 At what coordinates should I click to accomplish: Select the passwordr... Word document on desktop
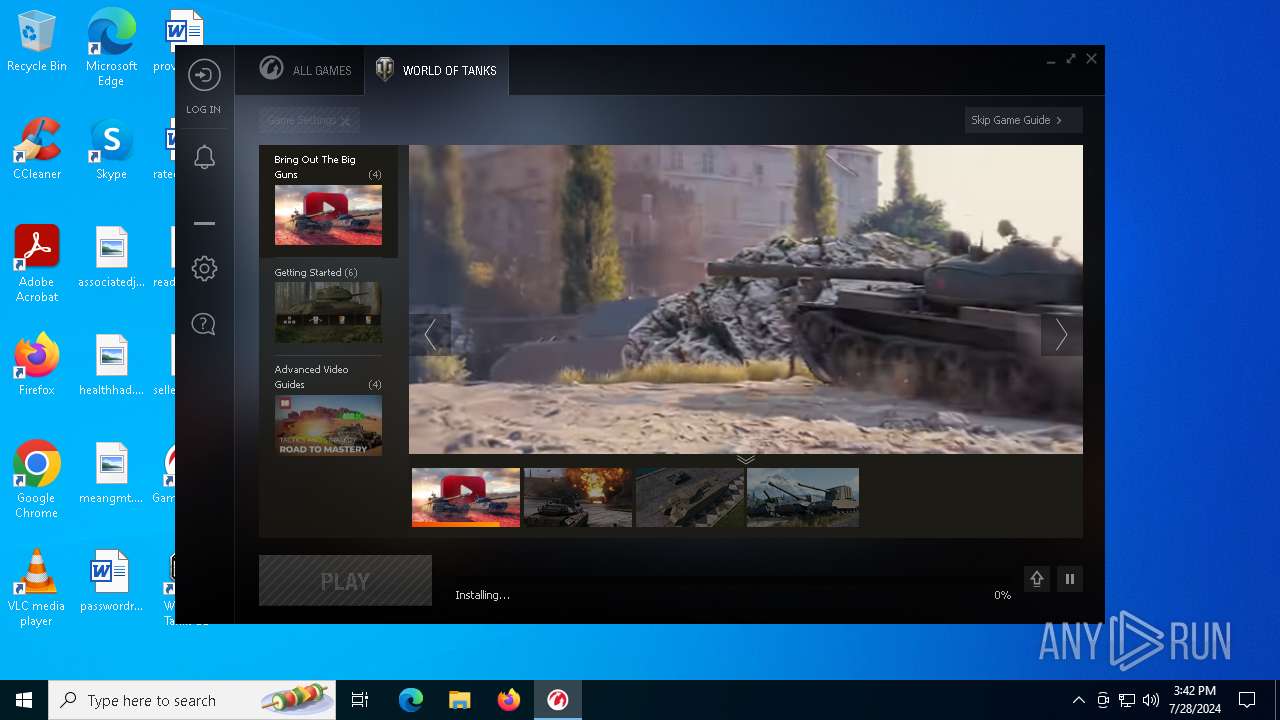[111, 581]
